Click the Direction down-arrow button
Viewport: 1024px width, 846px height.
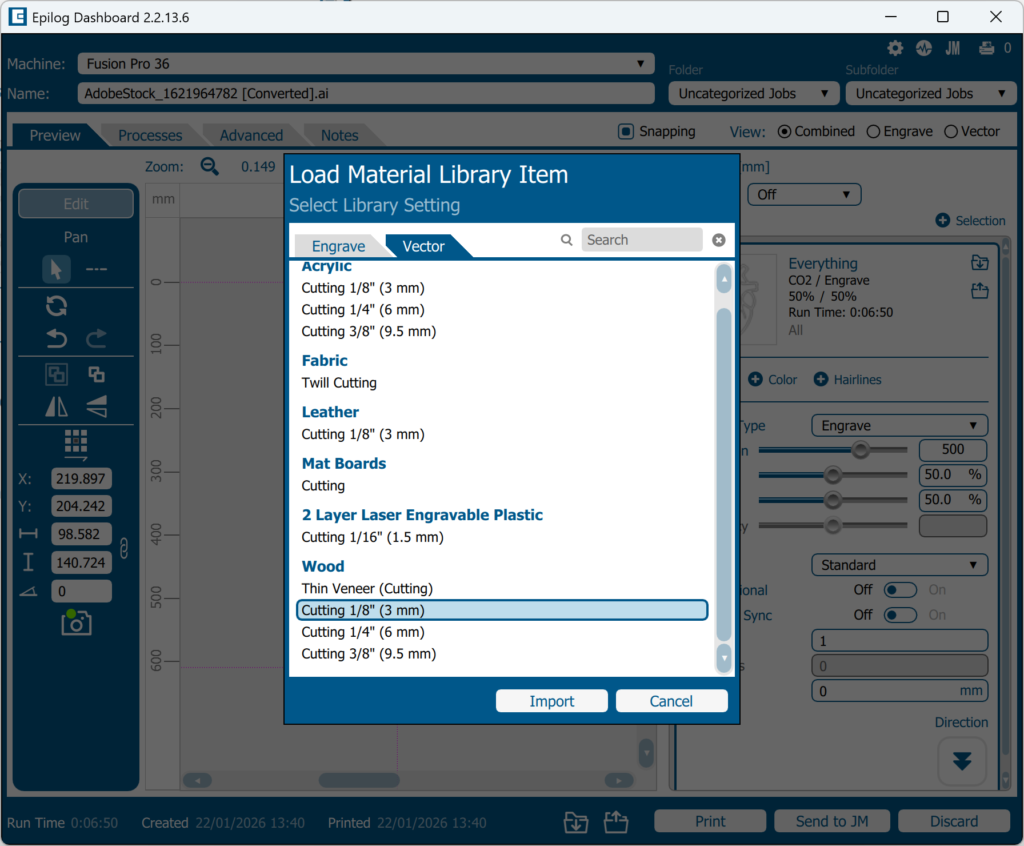(961, 761)
